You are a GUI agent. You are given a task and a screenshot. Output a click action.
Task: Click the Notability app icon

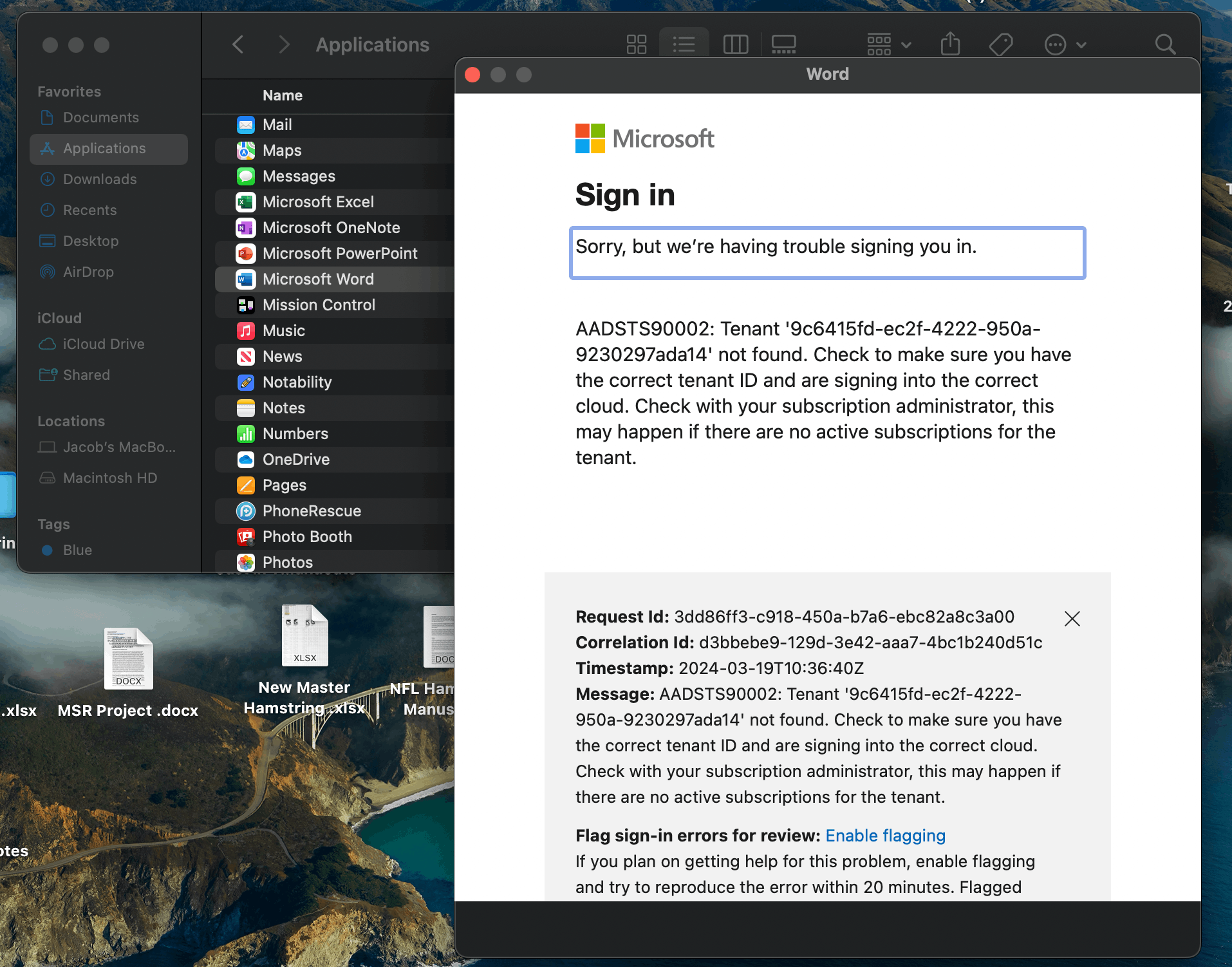[246, 382]
